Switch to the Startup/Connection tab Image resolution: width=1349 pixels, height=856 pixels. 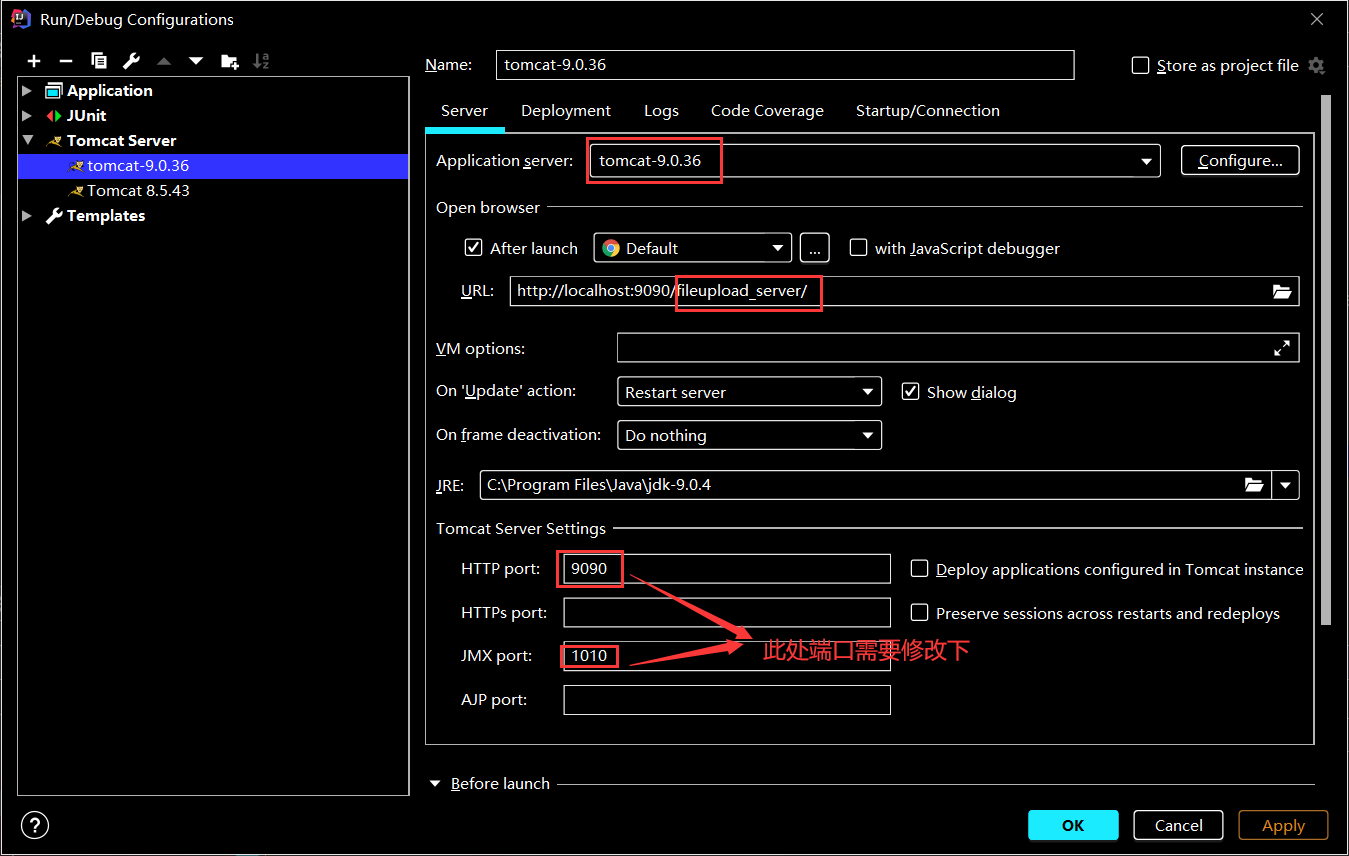[x=927, y=111]
